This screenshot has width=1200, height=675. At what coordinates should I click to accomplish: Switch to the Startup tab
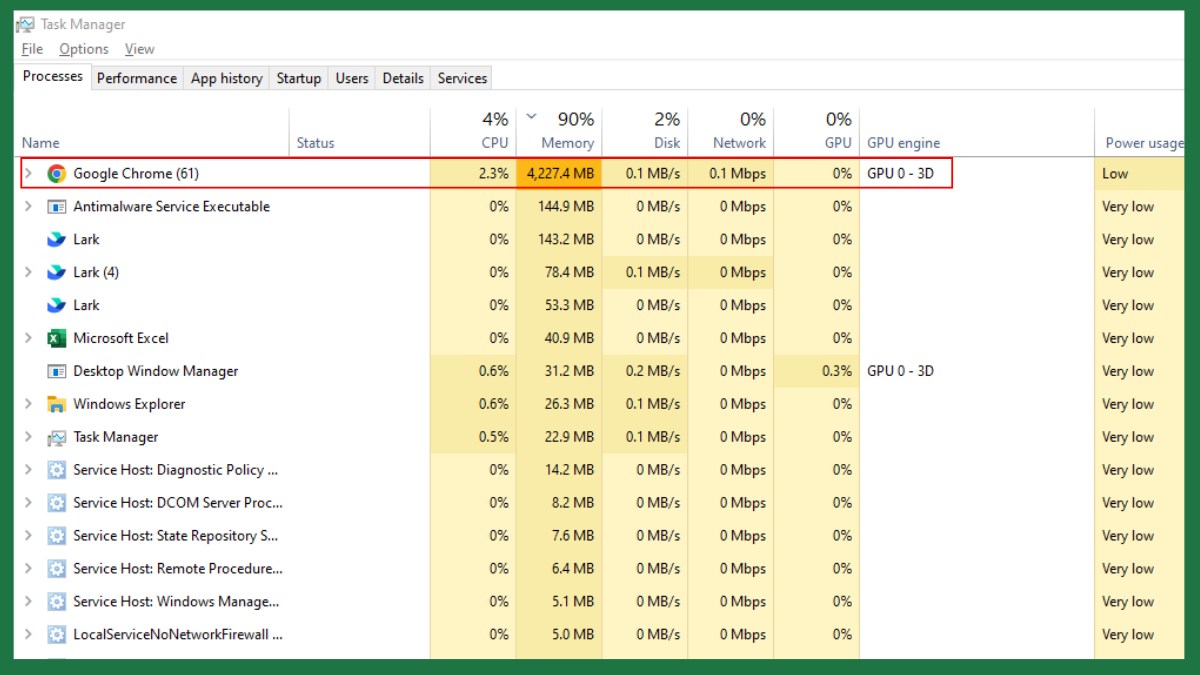[x=298, y=78]
